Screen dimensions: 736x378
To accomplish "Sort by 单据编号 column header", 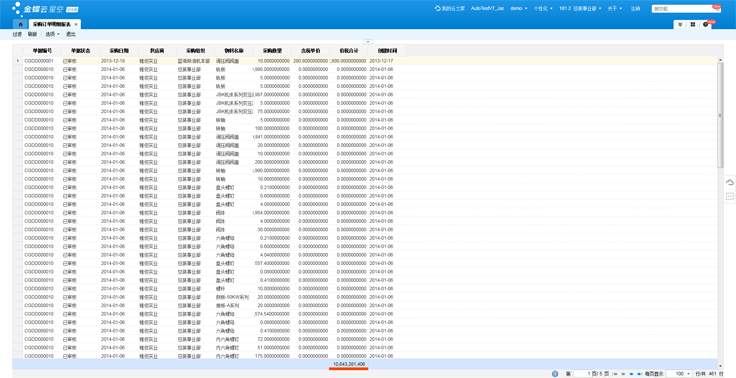I will pyautogui.click(x=42, y=50).
